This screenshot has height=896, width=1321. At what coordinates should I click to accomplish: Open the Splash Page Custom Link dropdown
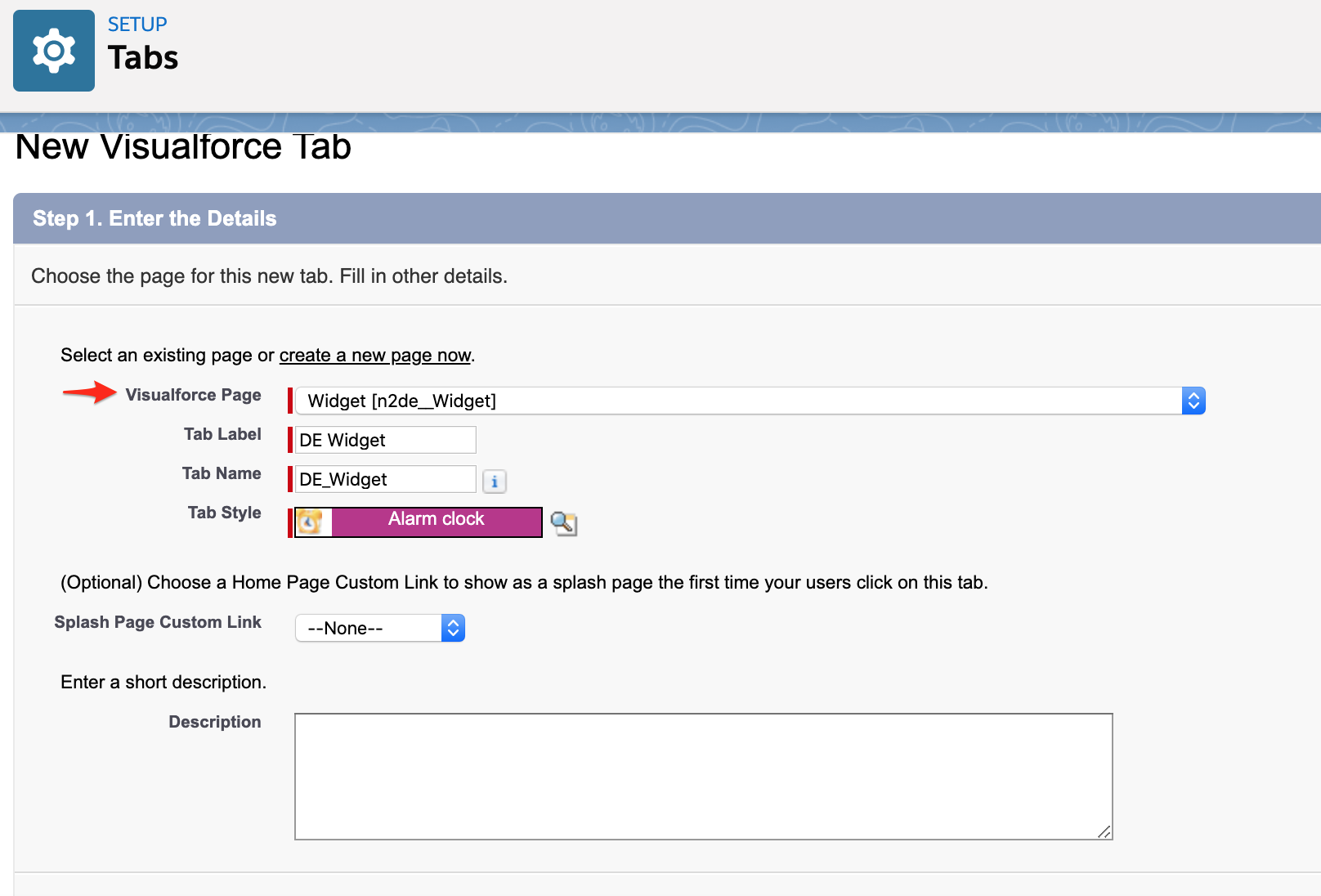(380, 628)
